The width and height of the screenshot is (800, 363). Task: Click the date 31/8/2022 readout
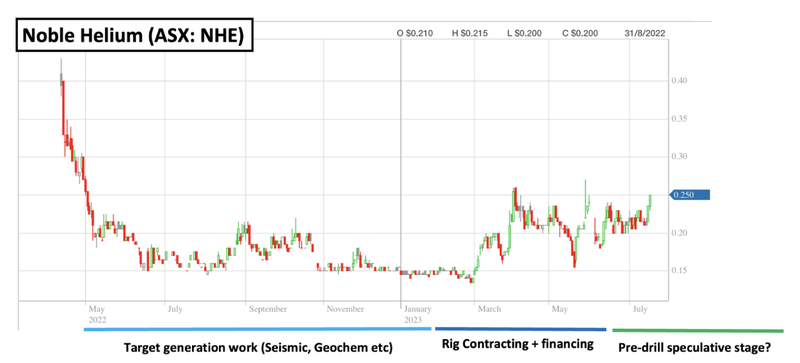645,34
